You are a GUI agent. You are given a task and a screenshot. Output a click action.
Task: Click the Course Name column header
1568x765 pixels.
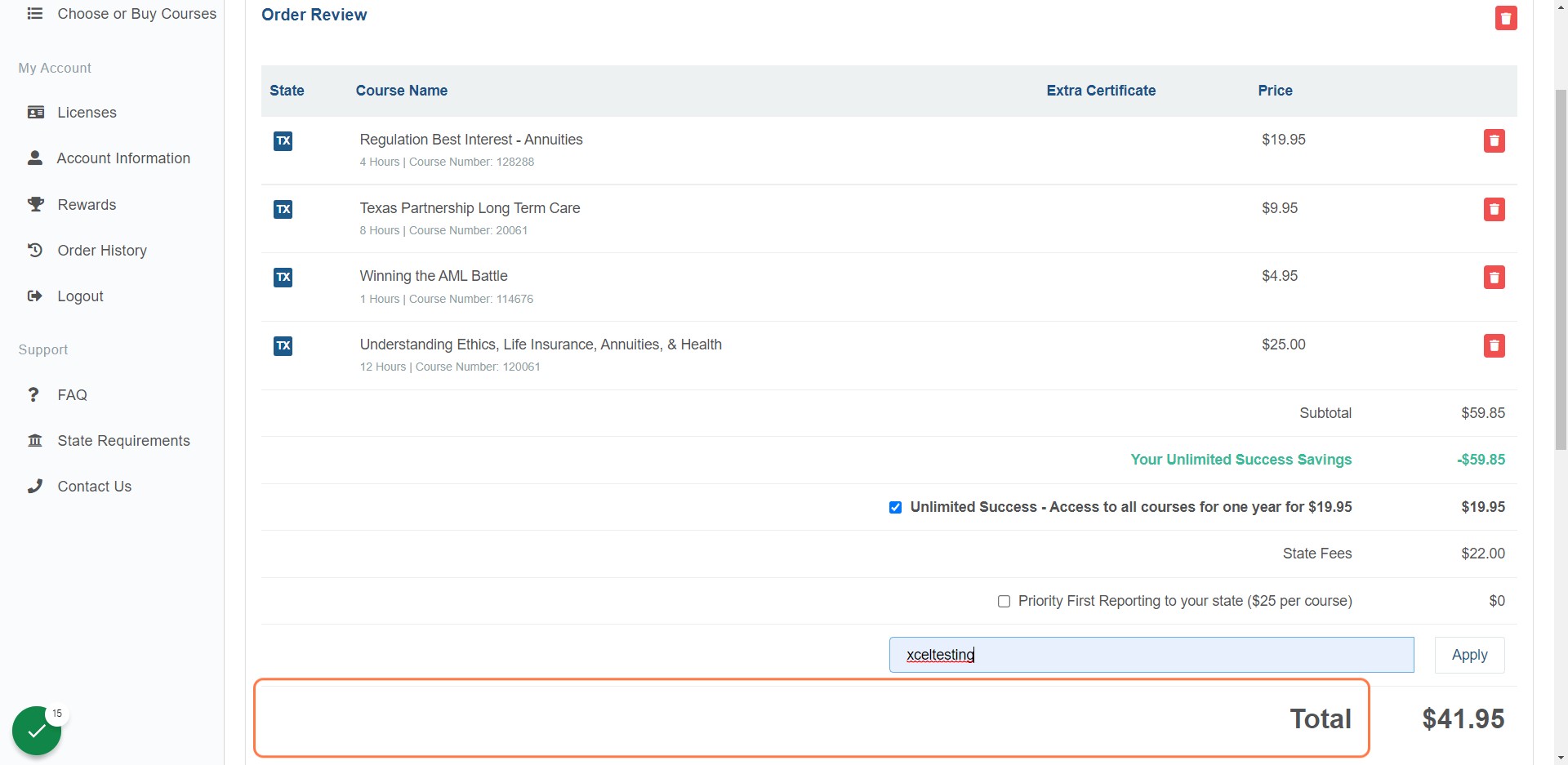[402, 91]
